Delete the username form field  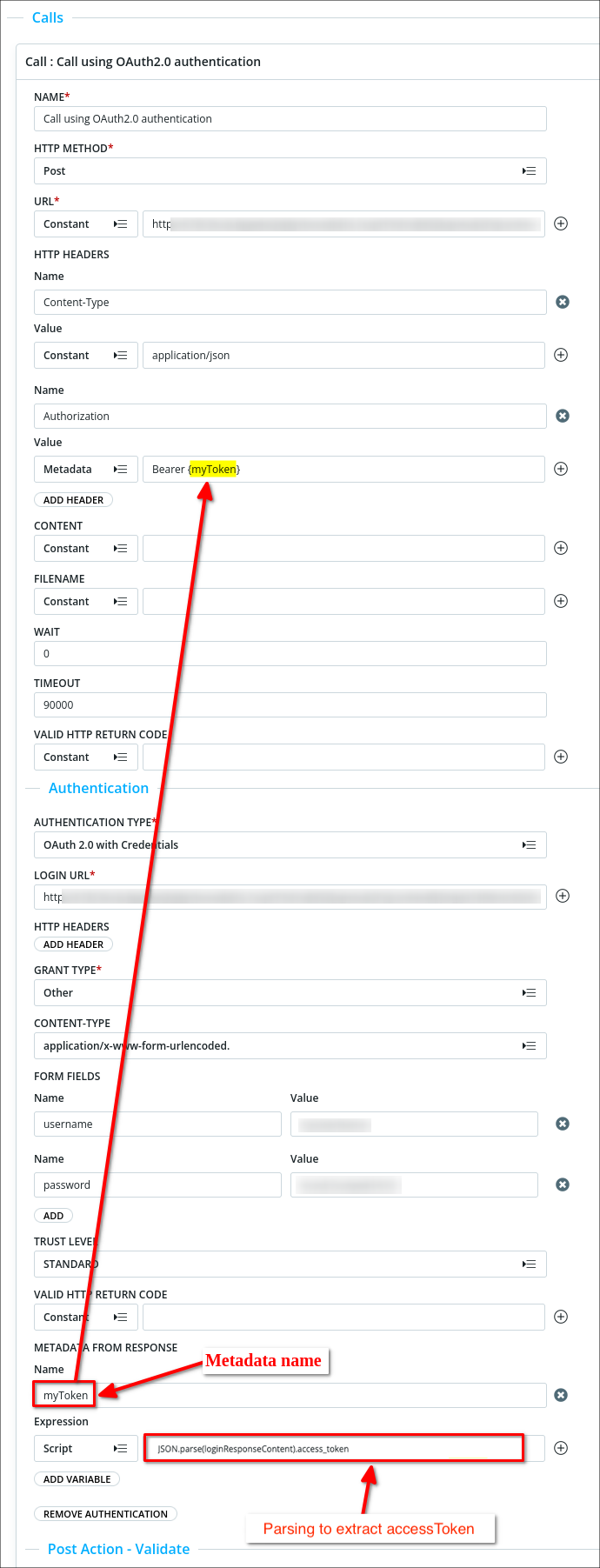[x=563, y=1124]
